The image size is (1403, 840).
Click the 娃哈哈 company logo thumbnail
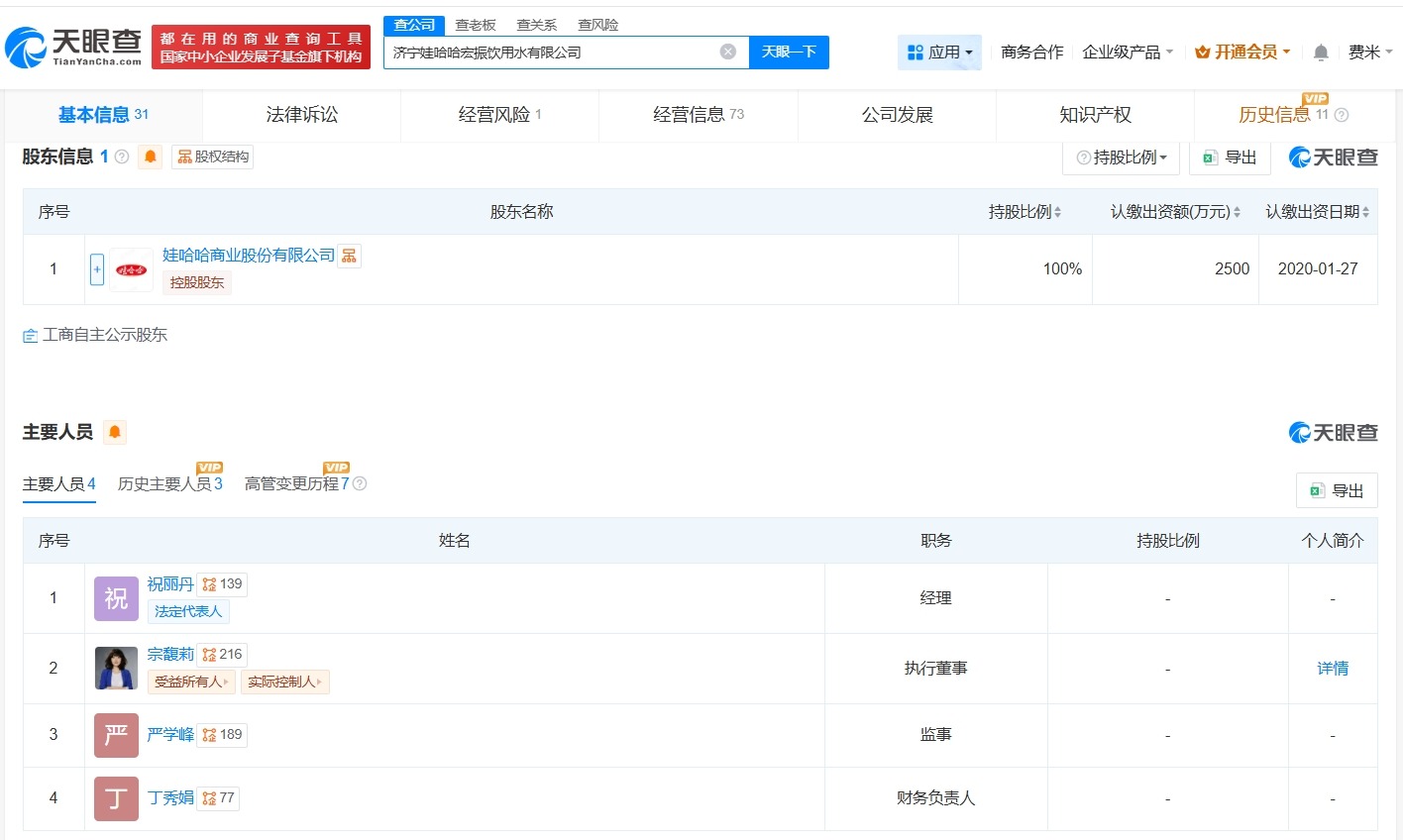[x=131, y=267]
